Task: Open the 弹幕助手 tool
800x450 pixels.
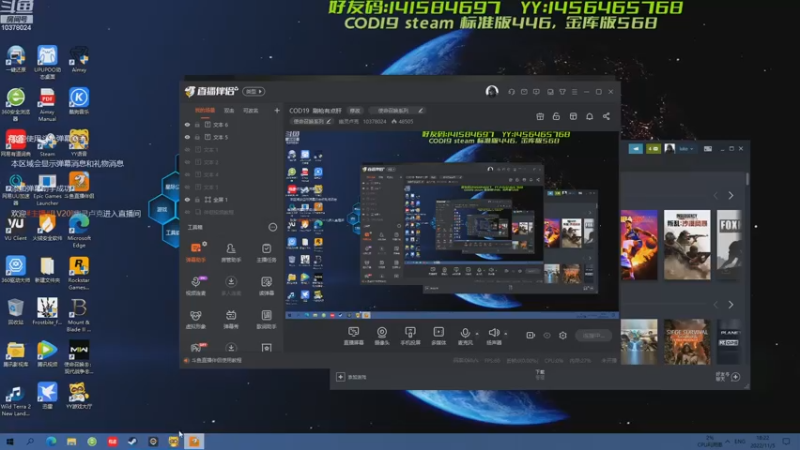Action: tap(196, 252)
